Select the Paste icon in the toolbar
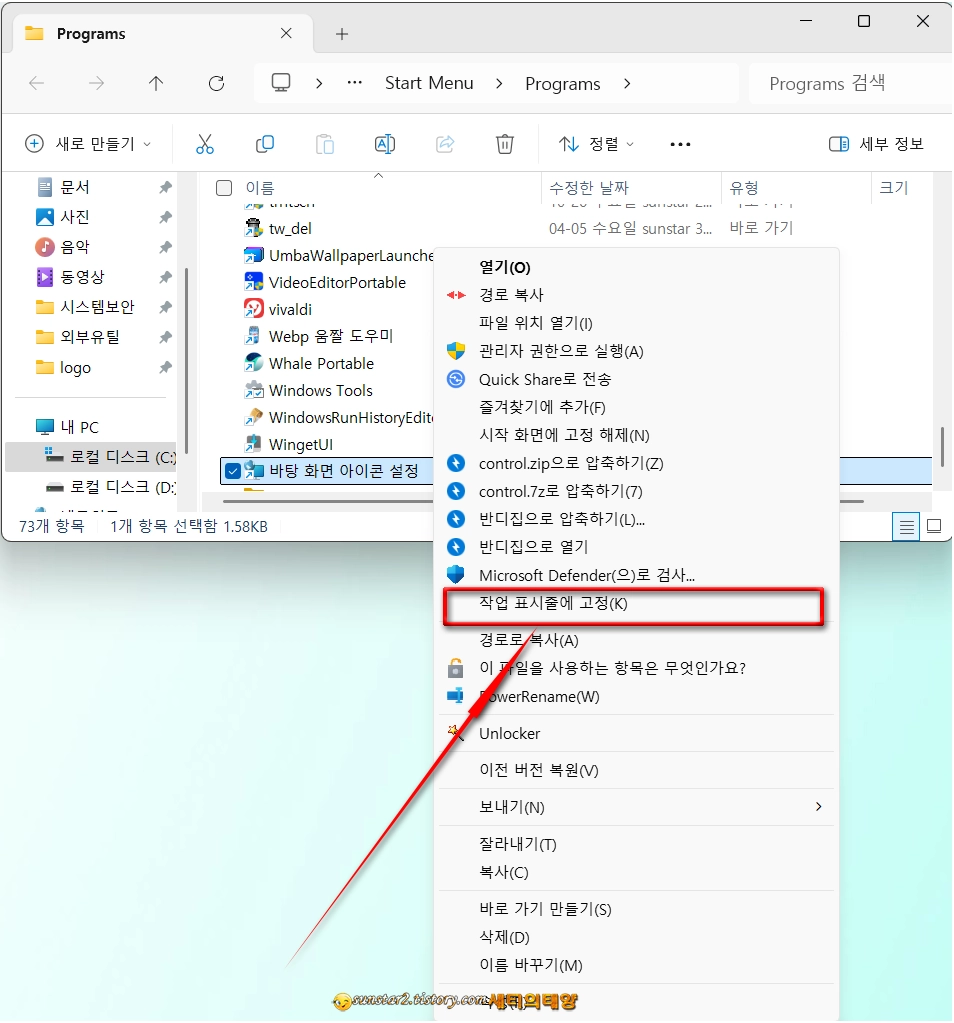The width and height of the screenshot is (954, 1023). pyautogui.click(x=325, y=143)
